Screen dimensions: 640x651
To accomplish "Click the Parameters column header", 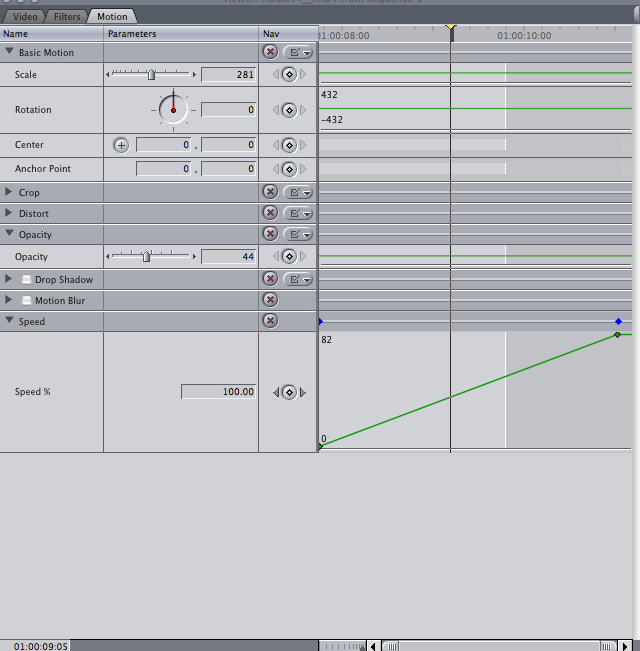I will [181, 34].
